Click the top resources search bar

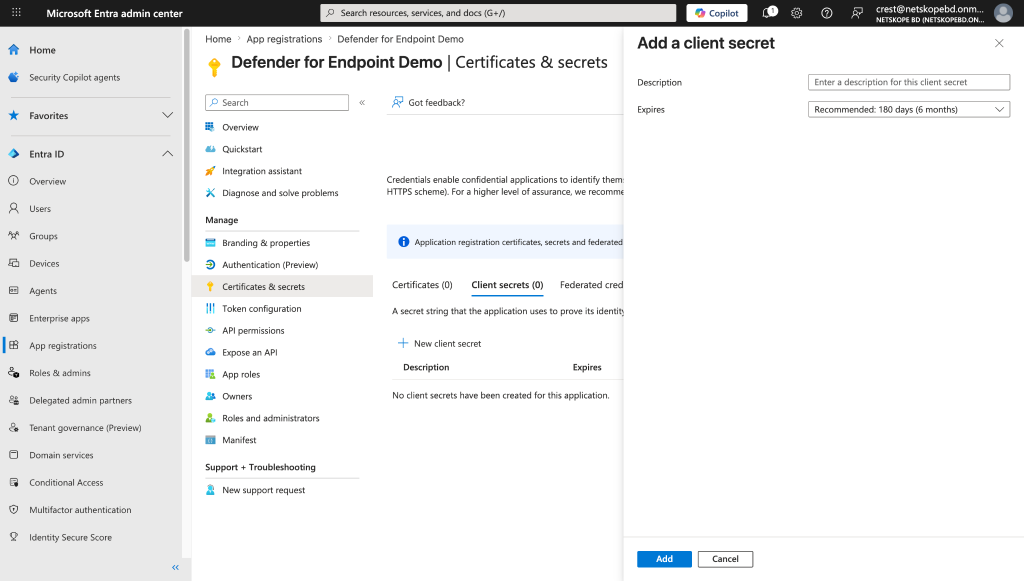498,13
